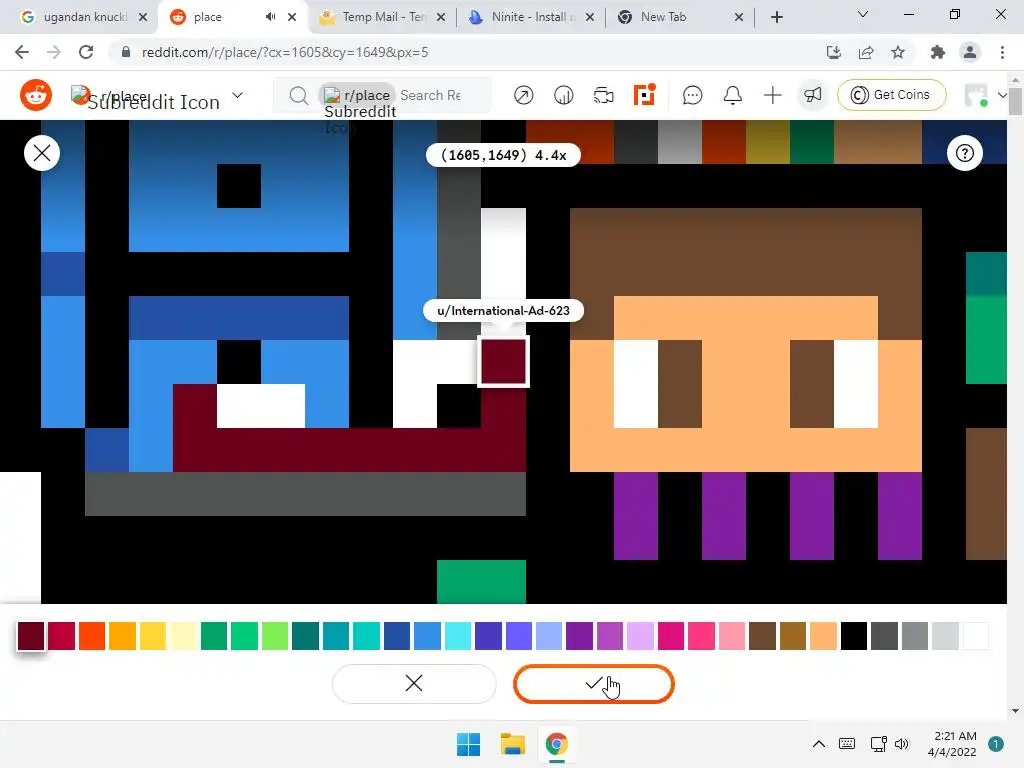The height and width of the screenshot is (768, 1024).
Task: Open File Explorer from taskbar
Action: pos(513,744)
